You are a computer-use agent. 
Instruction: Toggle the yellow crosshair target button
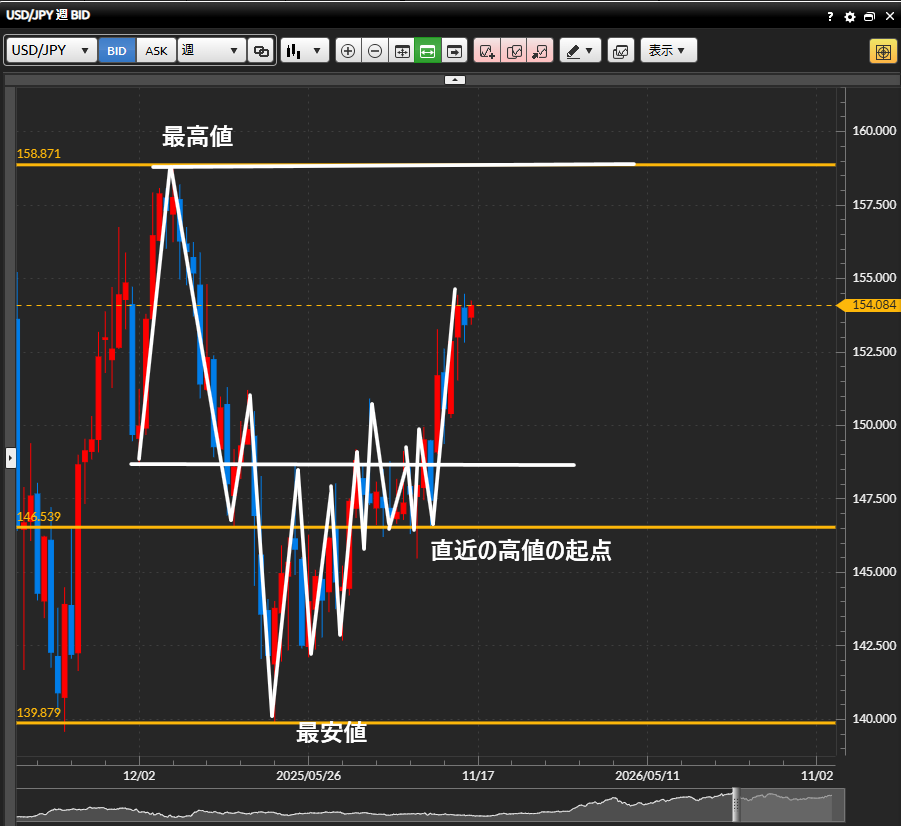[882, 51]
